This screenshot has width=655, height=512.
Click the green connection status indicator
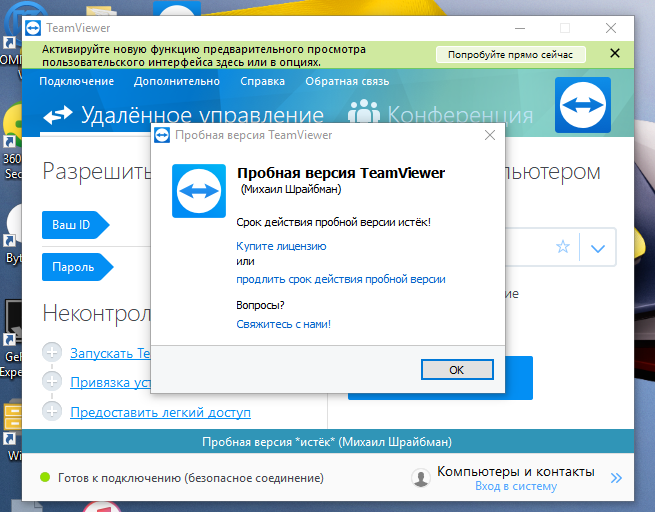point(45,477)
